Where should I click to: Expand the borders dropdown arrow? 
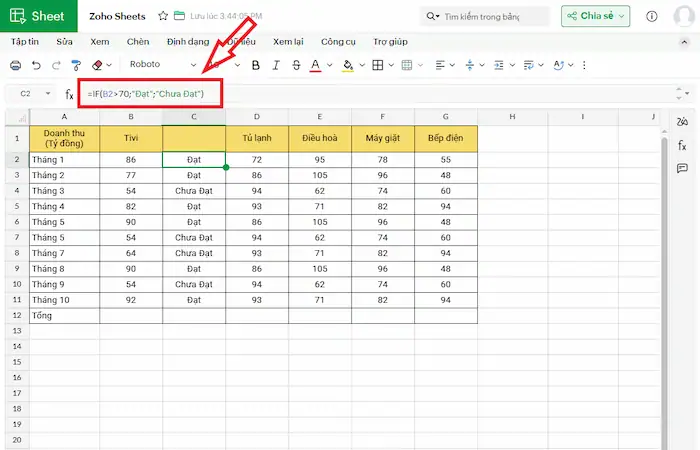[391, 65]
